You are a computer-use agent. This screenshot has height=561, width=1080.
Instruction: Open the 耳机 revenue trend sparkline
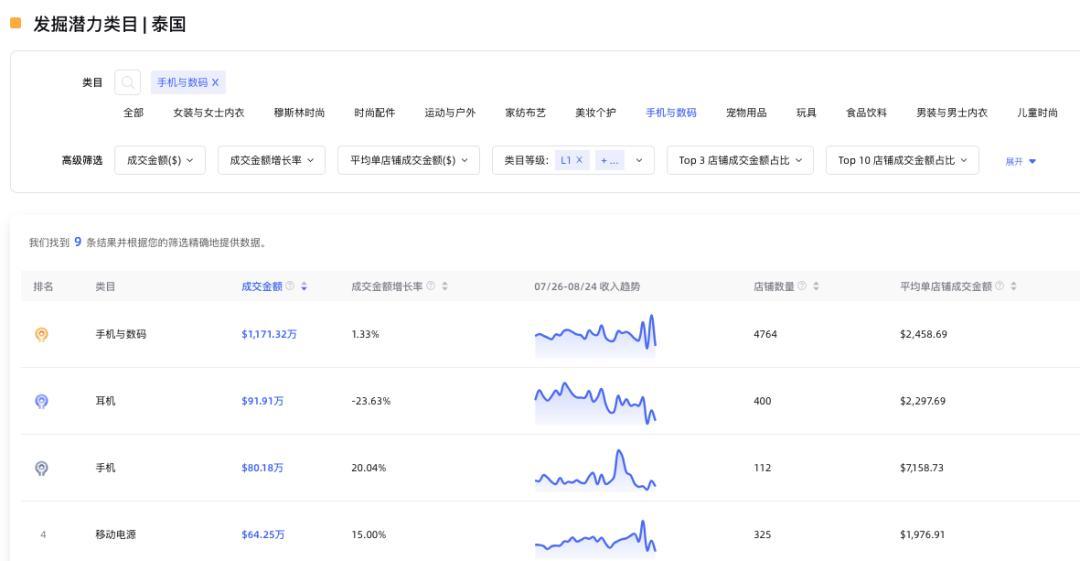(595, 402)
